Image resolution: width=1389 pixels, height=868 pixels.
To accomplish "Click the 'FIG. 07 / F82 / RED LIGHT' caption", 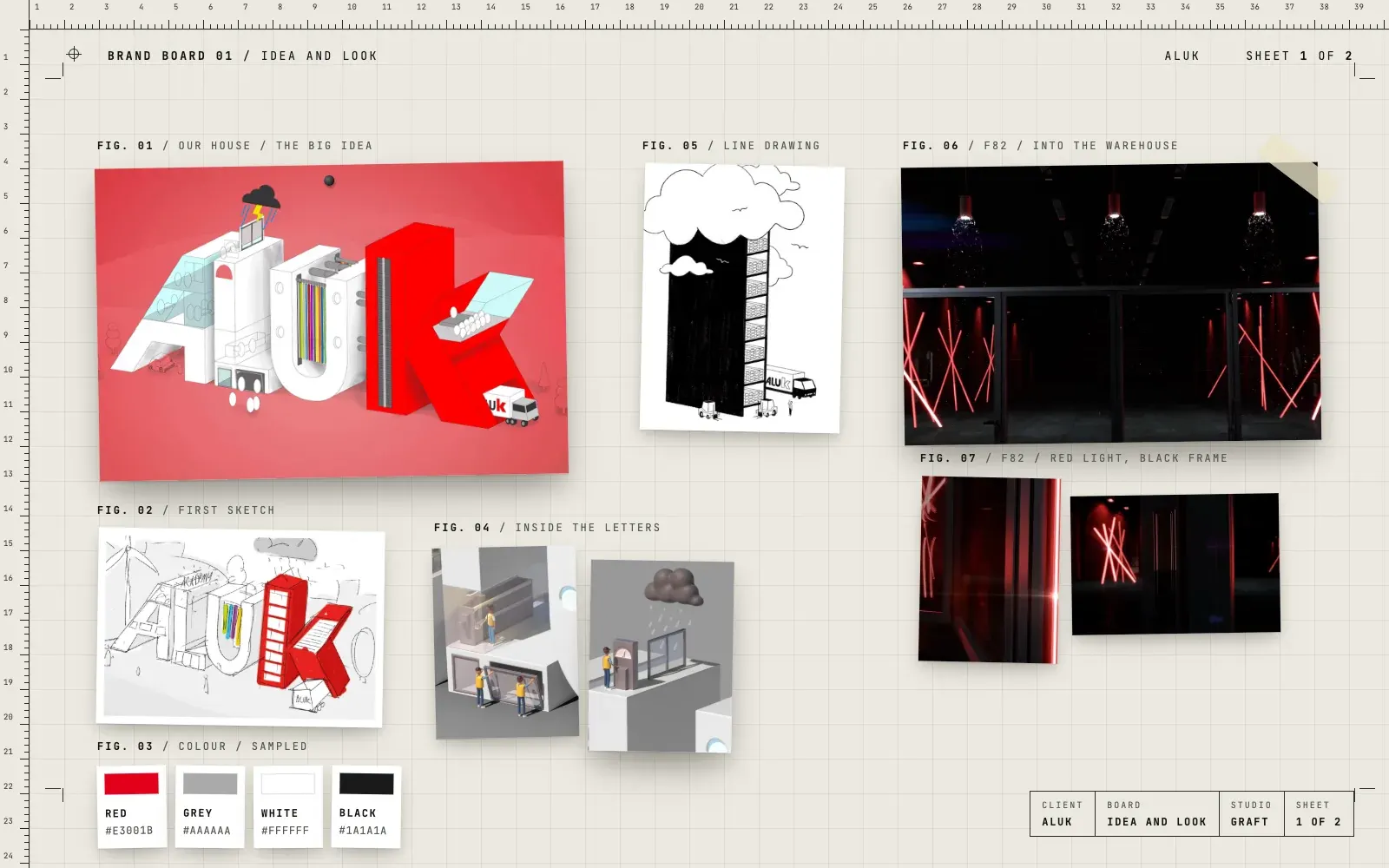I will coord(1074,458).
